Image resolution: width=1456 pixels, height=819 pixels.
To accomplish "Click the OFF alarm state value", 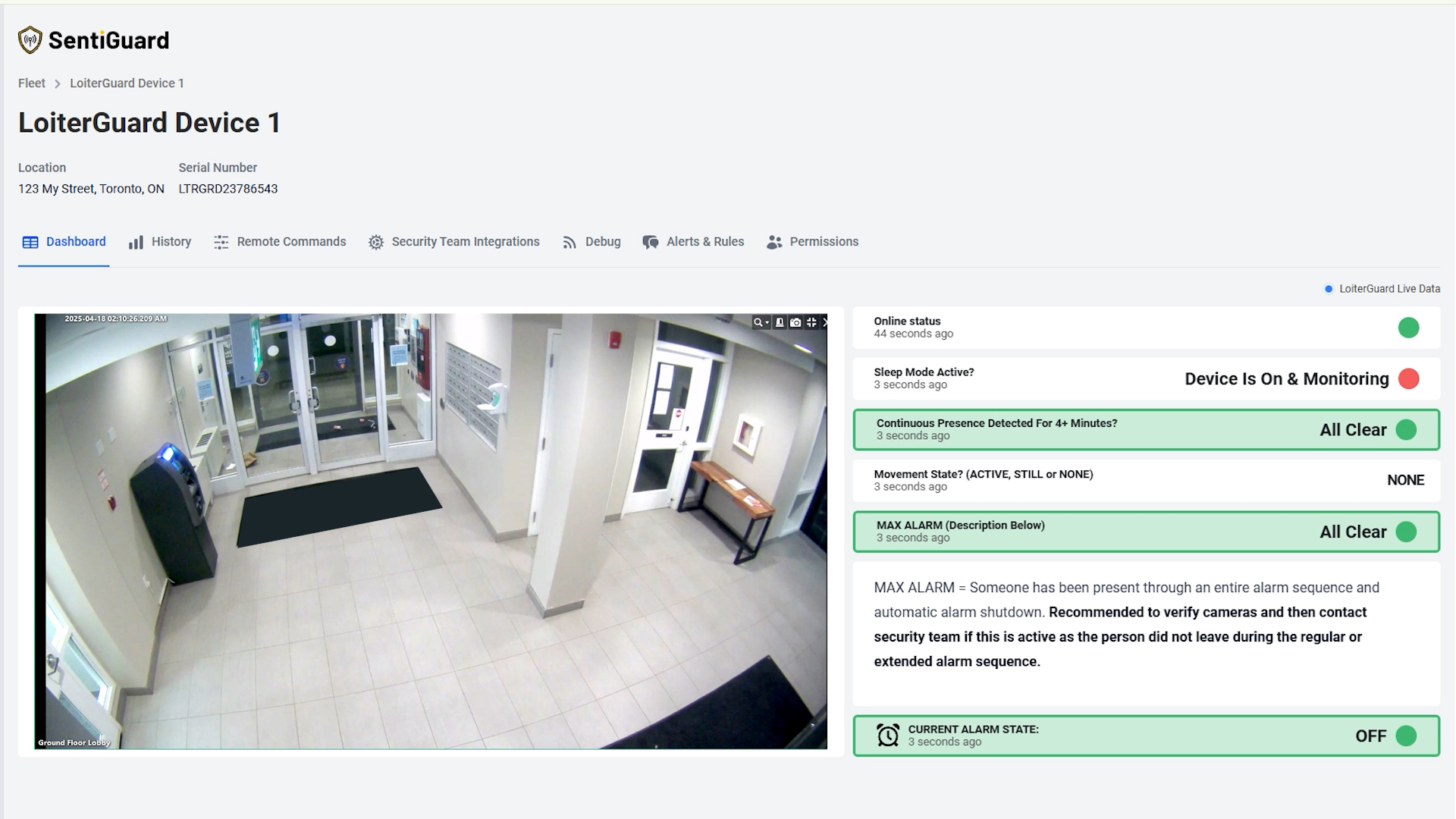I will click(1370, 736).
